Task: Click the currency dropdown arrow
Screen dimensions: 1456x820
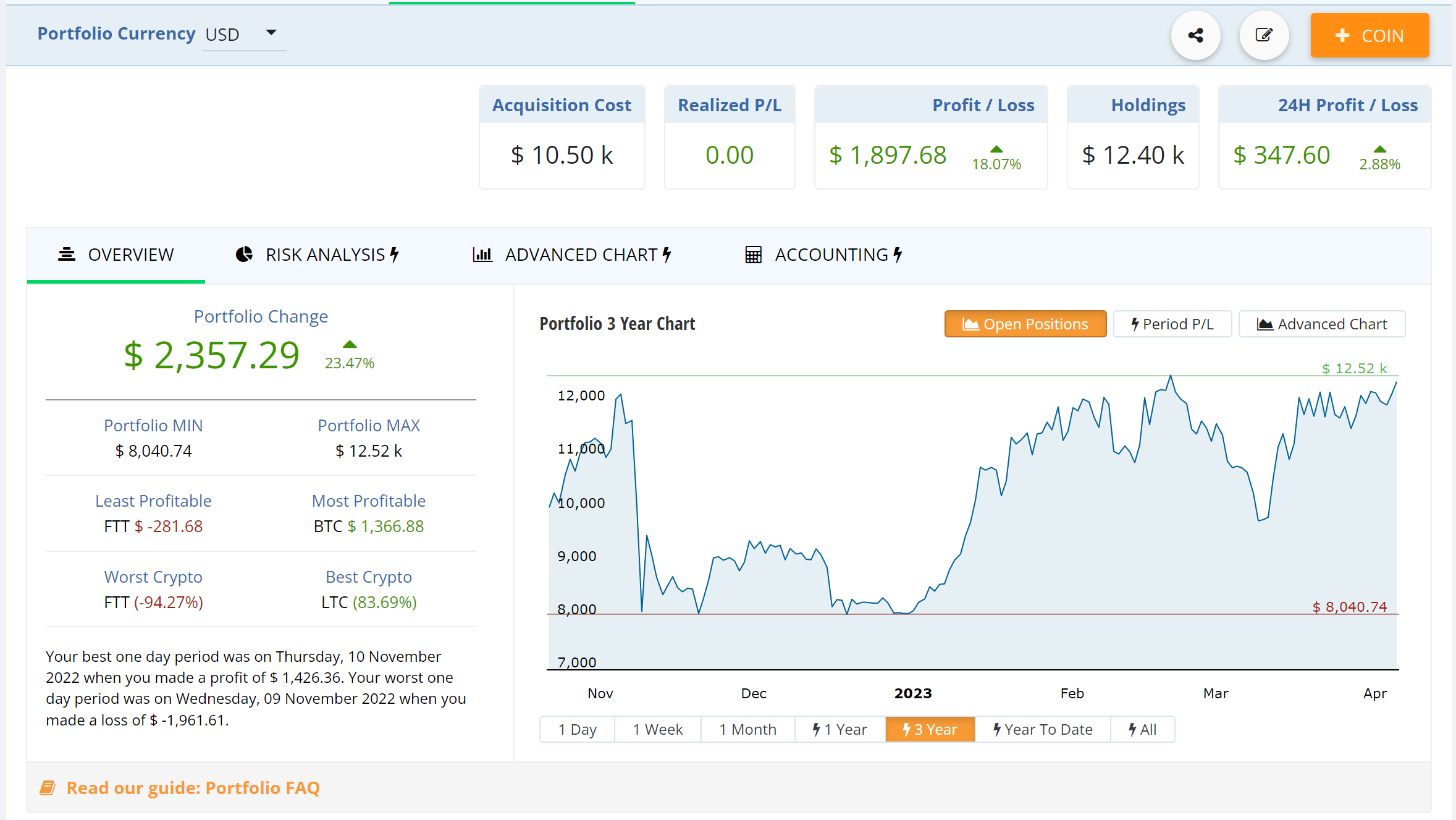Action: tap(271, 33)
